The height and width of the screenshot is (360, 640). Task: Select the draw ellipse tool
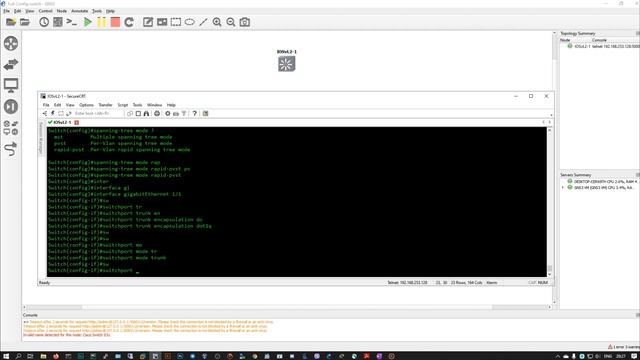pos(189,22)
